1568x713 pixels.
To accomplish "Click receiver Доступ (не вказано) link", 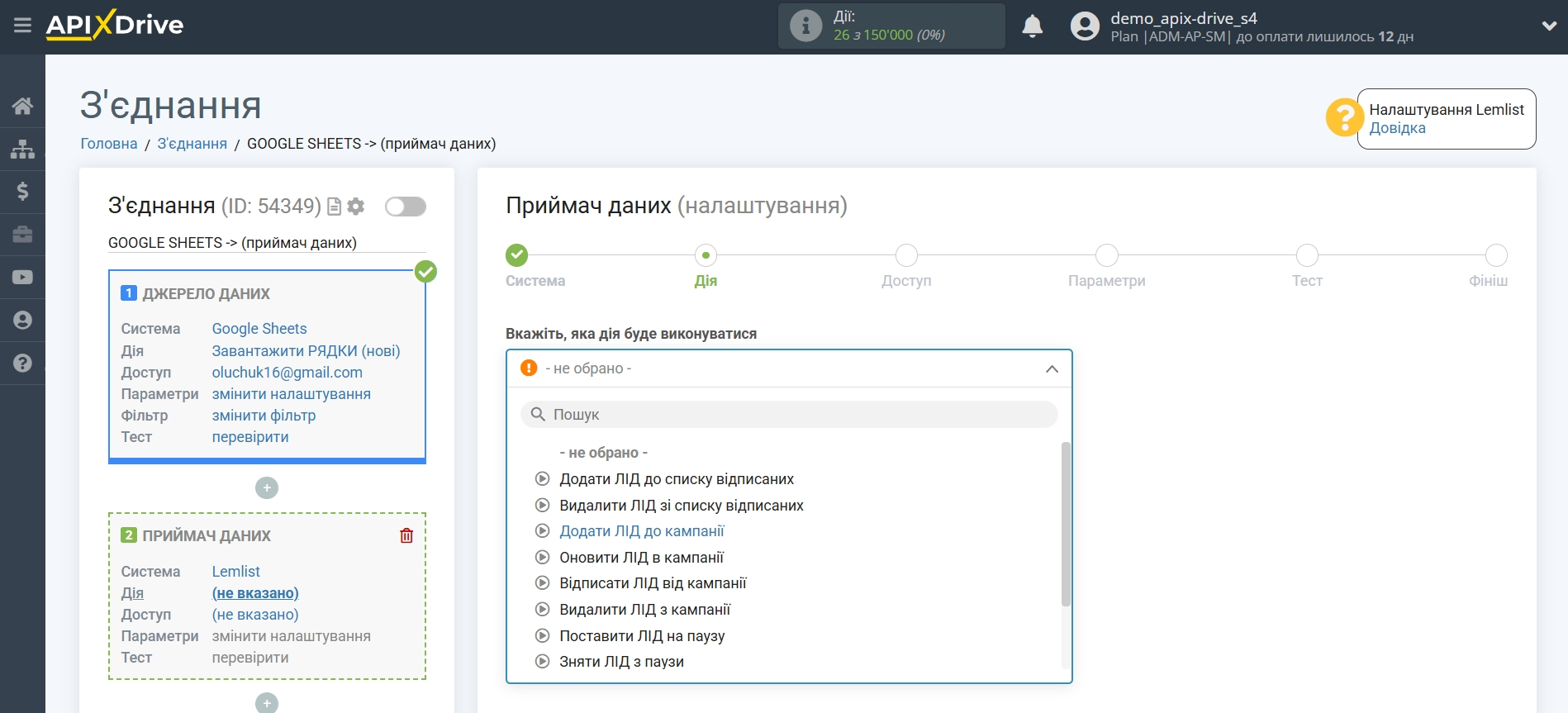I will pyautogui.click(x=255, y=615).
